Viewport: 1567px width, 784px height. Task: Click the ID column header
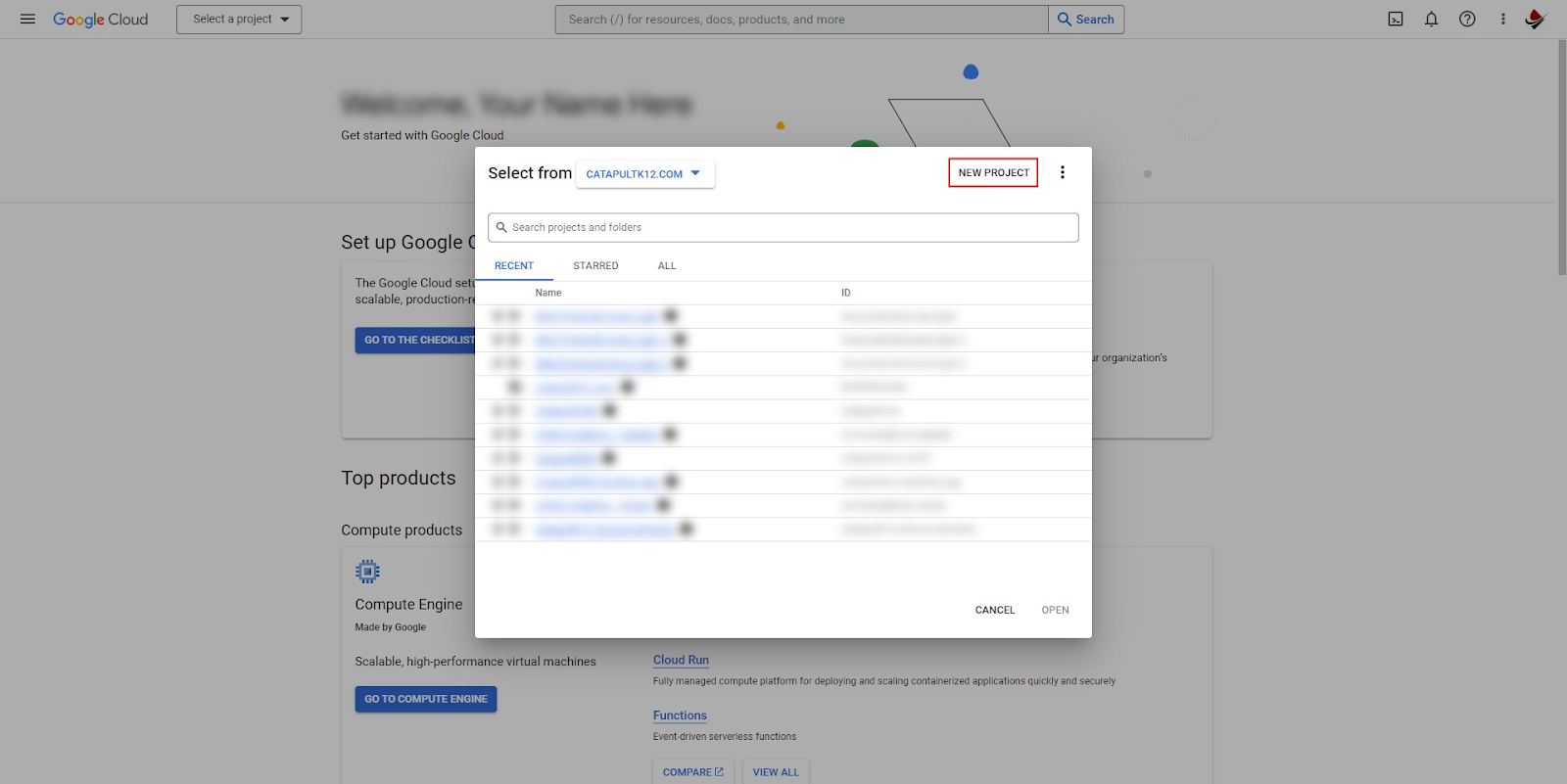coord(846,293)
